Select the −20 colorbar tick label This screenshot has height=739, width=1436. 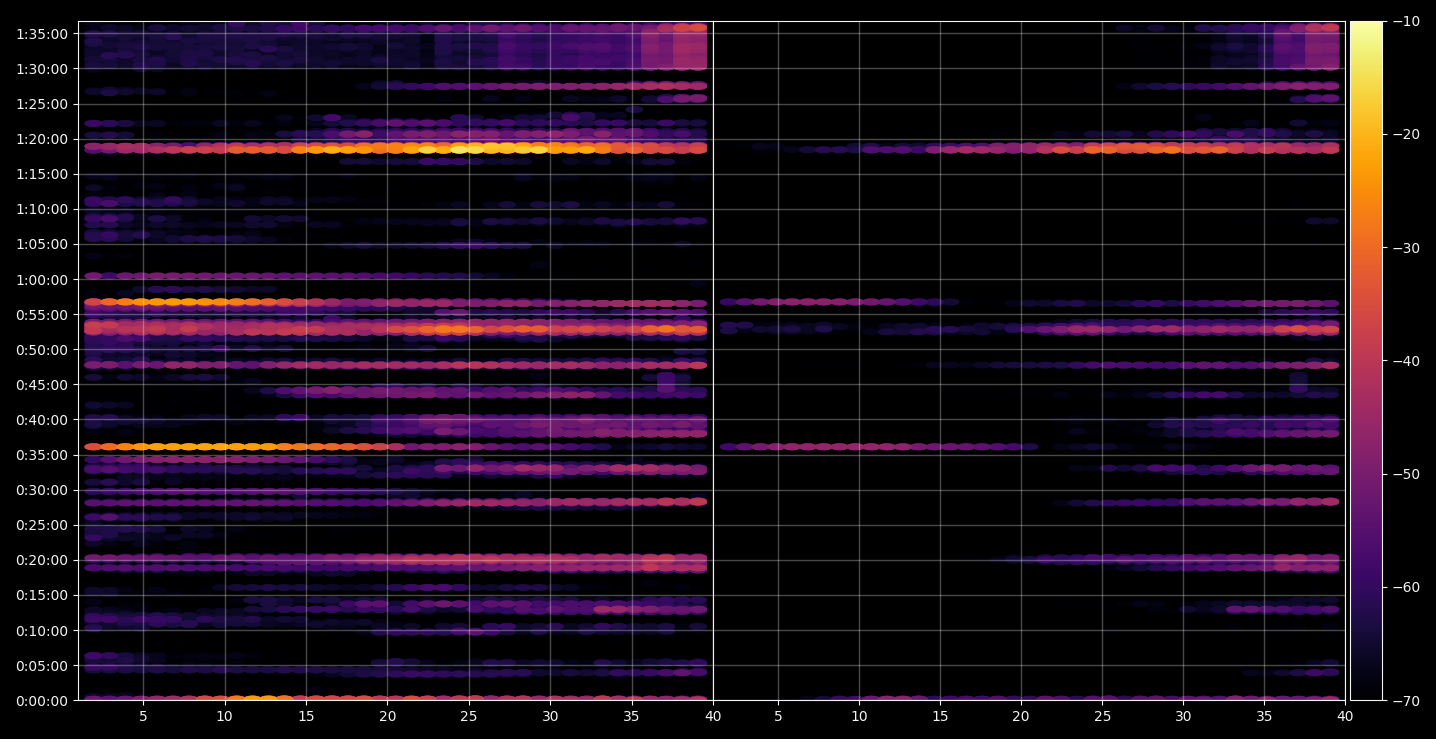(x=1405, y=135)
